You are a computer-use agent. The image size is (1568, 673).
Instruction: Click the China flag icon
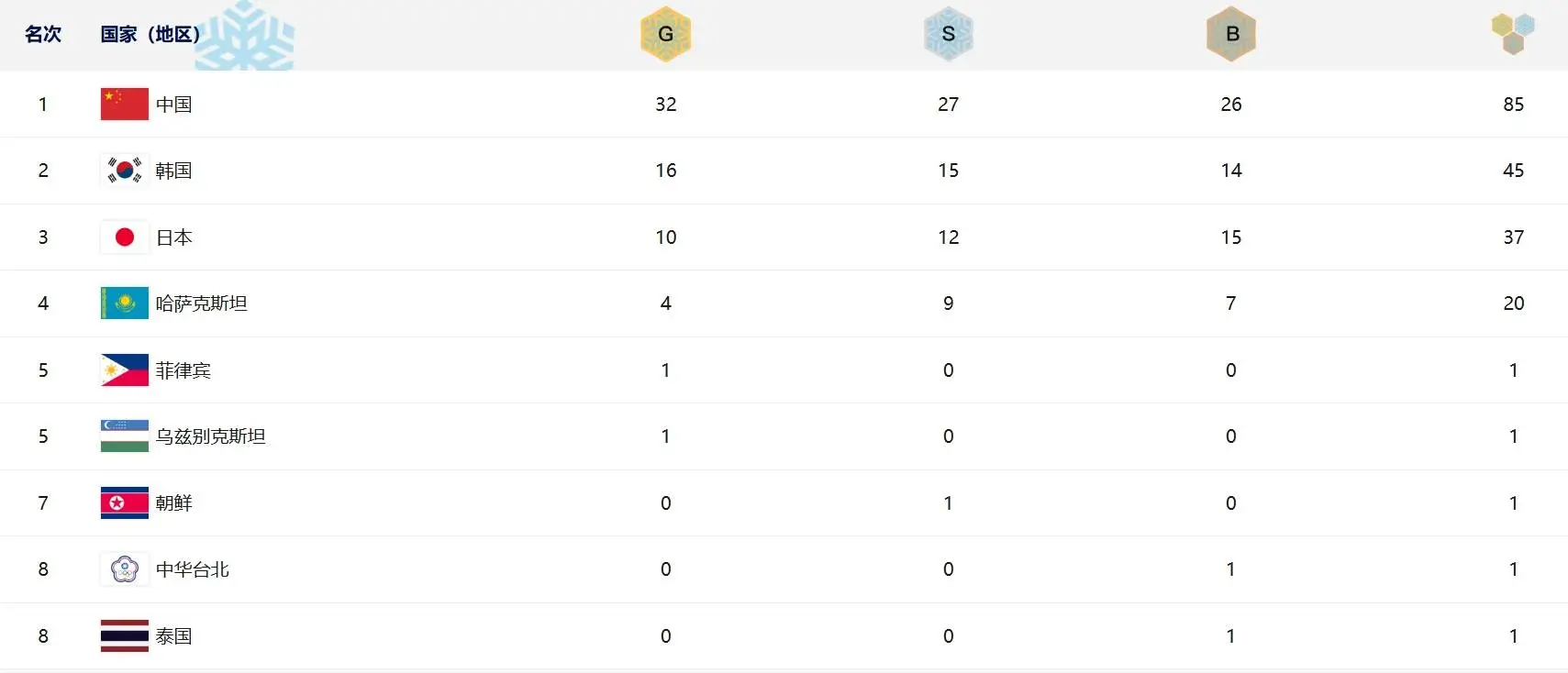[x=125, y=104]
